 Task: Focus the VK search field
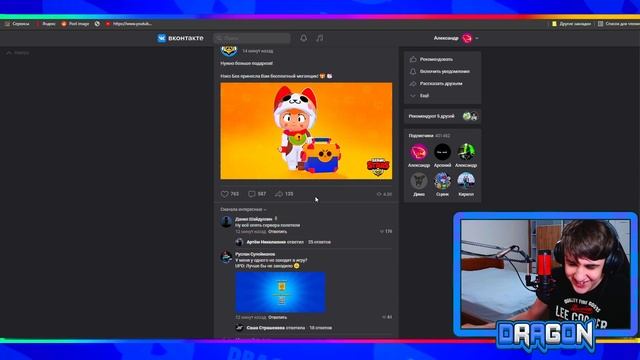click(x=252, y=38)
